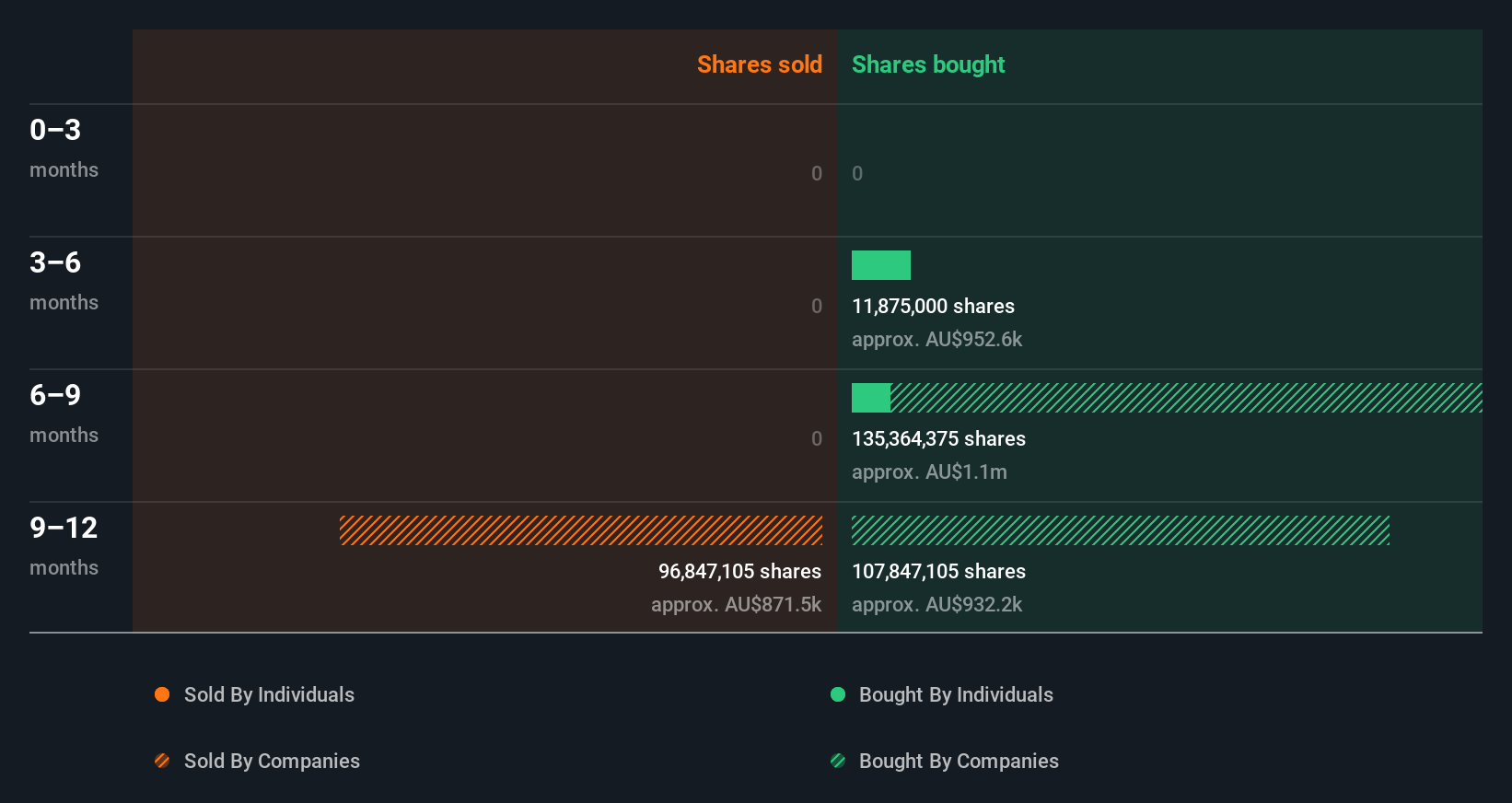1512x803 pixels.
Task: Click the green Bought By Individuals legend dot
Action: pos(838,694)
